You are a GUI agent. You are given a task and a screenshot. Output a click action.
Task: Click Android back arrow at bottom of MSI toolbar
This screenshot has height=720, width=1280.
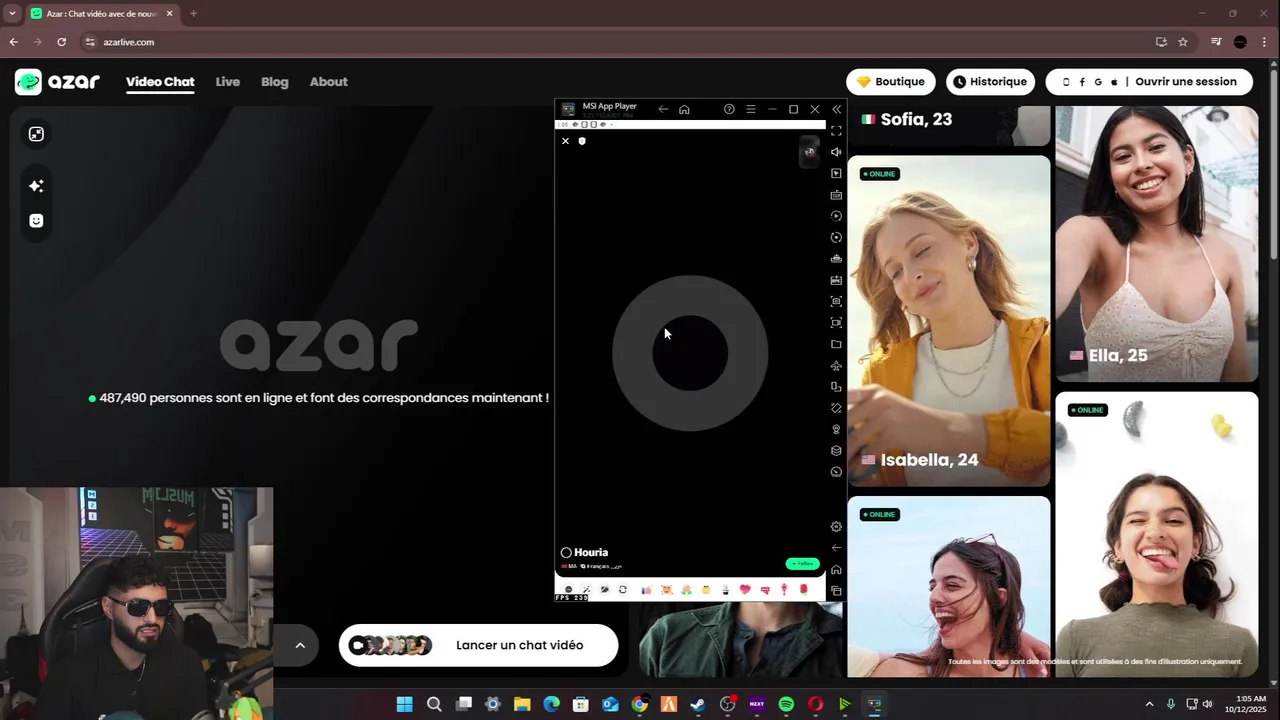coord(836,548)
